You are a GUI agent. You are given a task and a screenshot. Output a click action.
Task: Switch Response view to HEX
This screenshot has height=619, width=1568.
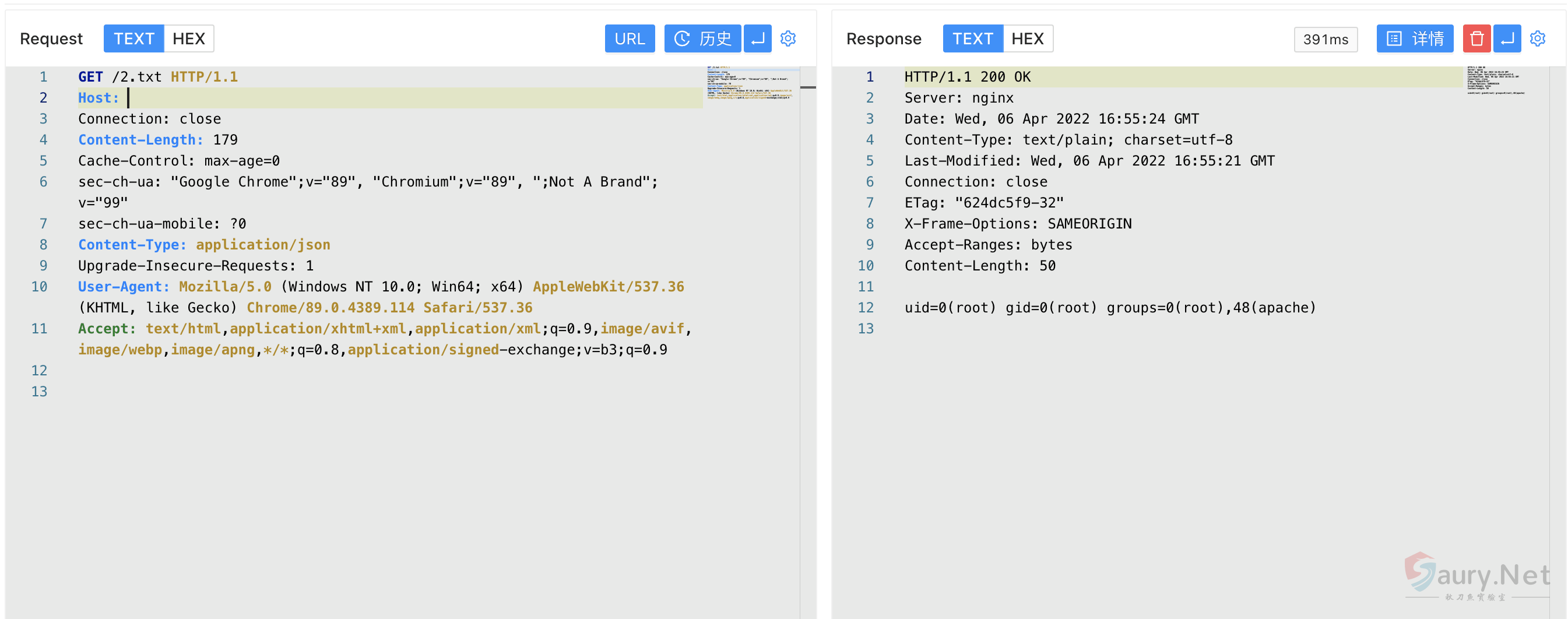[1028, 39]
